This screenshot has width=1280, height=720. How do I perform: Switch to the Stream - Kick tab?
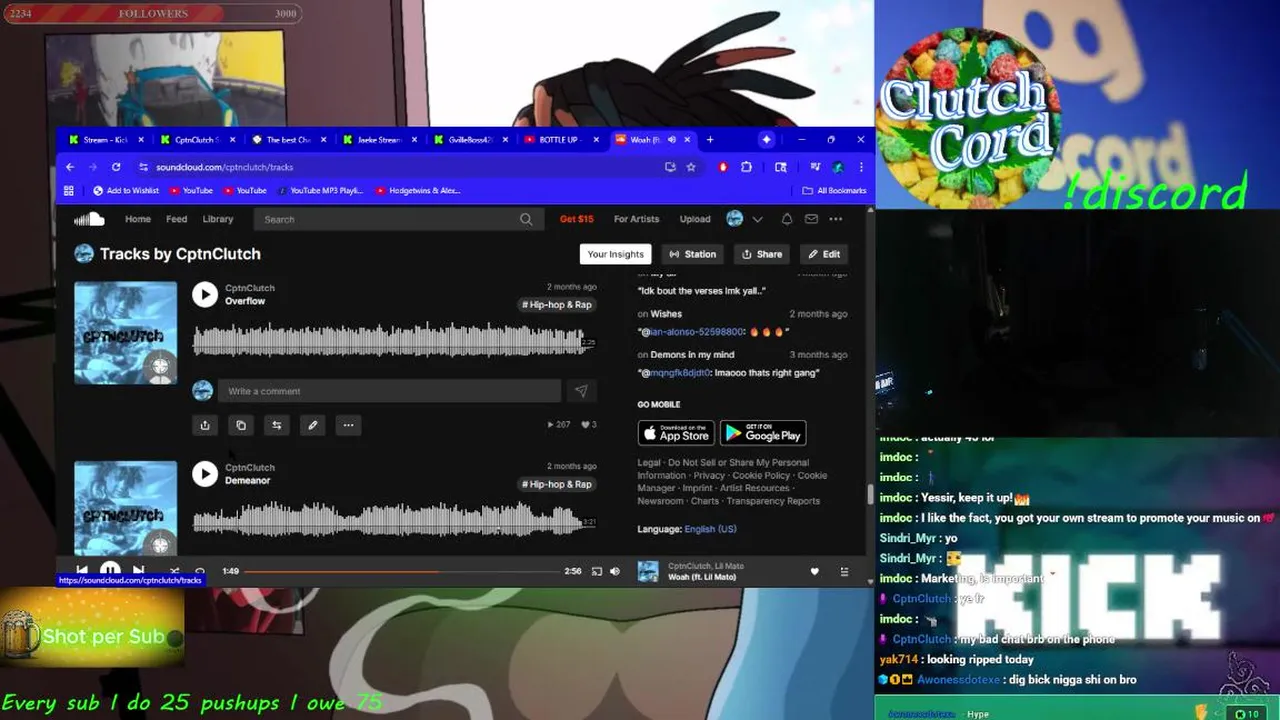pyautogui.click(x=106, y=140)
